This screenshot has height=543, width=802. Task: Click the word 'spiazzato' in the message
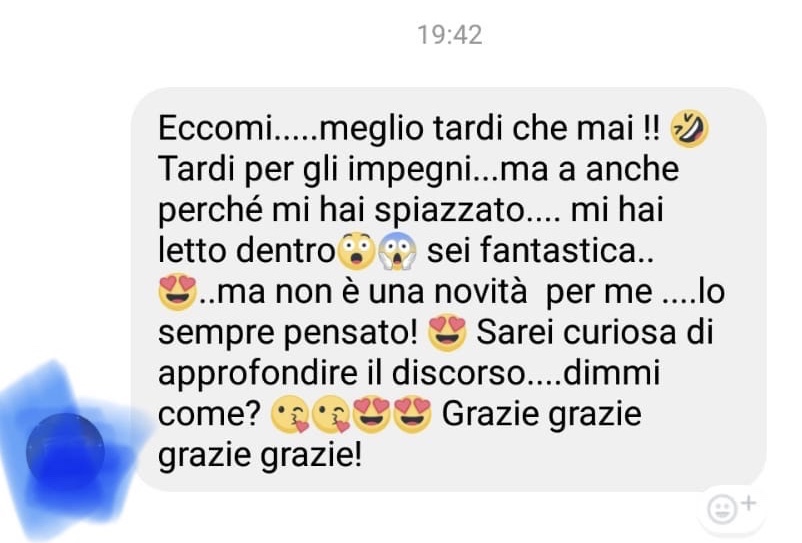point(450,210)
